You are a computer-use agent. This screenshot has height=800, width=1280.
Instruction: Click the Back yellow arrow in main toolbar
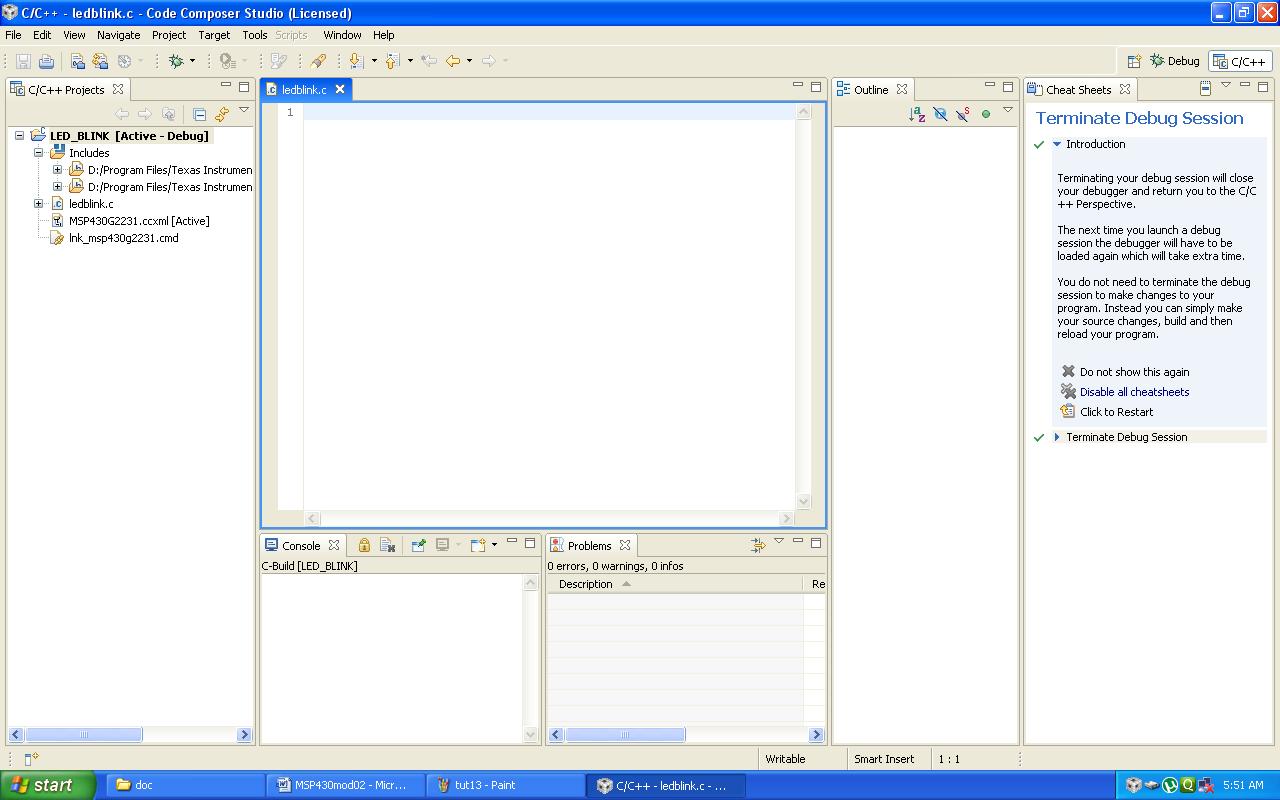453,61
